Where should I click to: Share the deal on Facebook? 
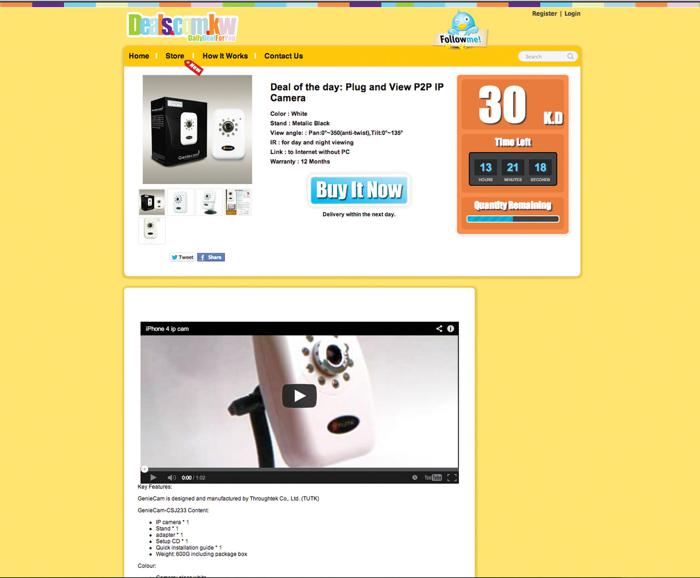pyautogui.click(x=211, y=257)
